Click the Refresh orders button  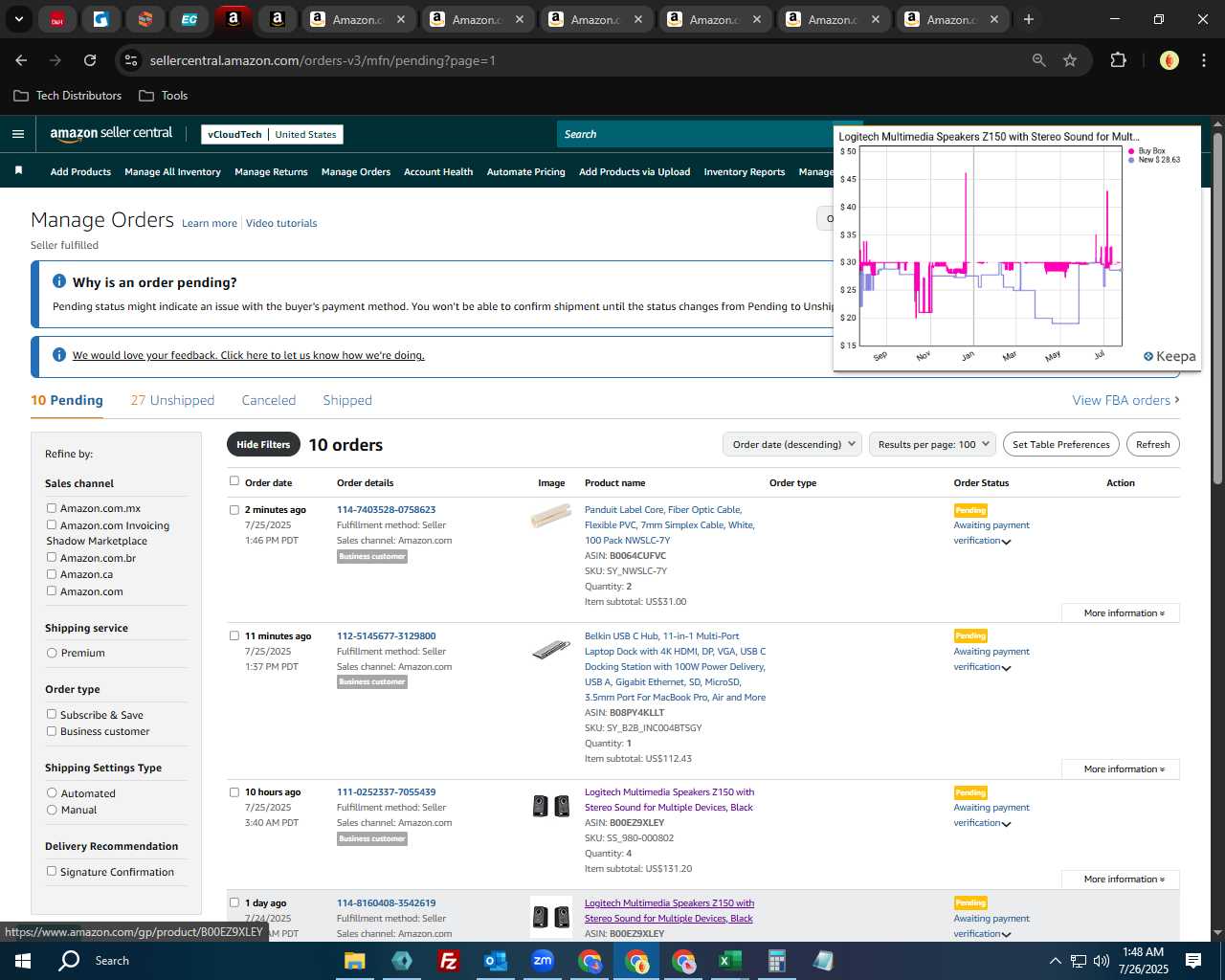1152,444
